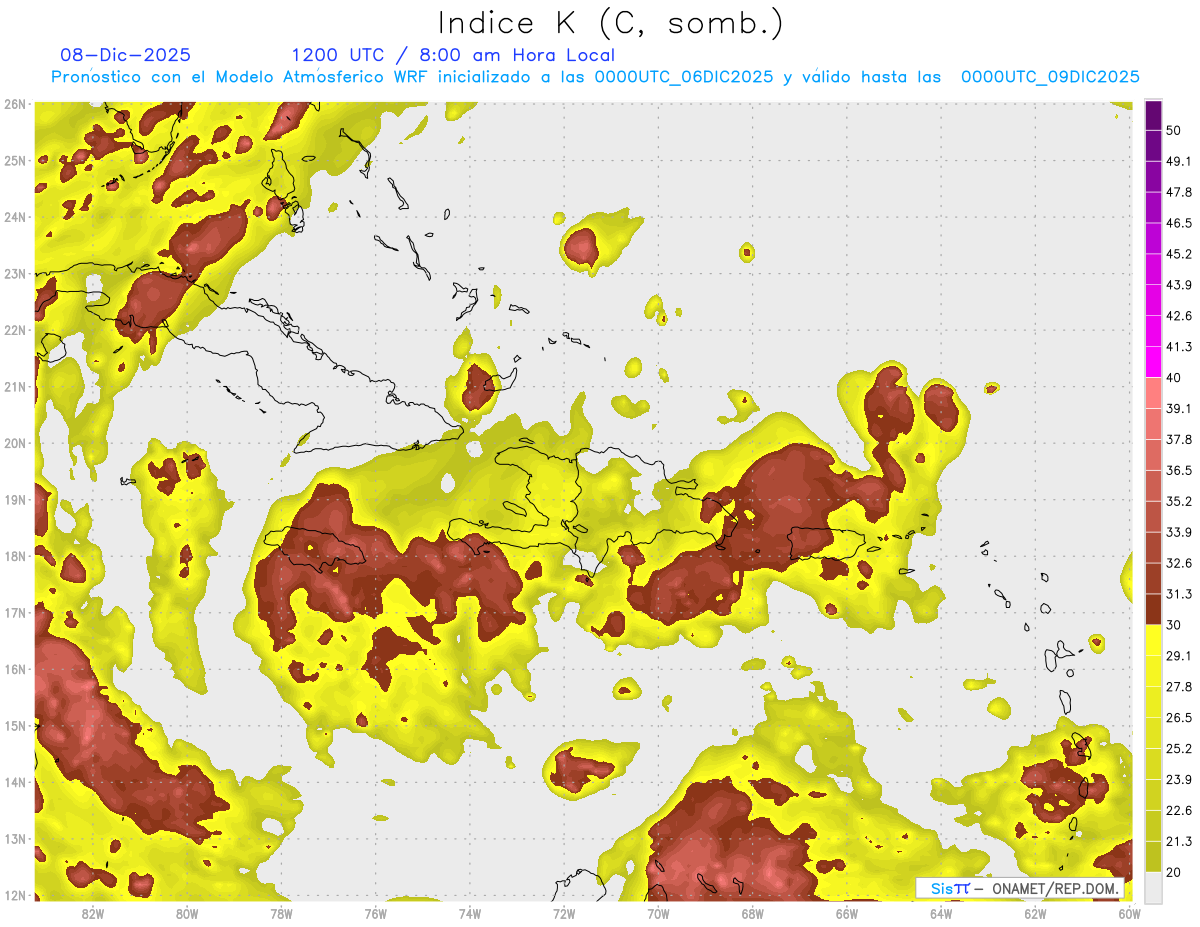
Task: Click the longitude label 74W
Action: pyautogui.click(x=470, y=913)
